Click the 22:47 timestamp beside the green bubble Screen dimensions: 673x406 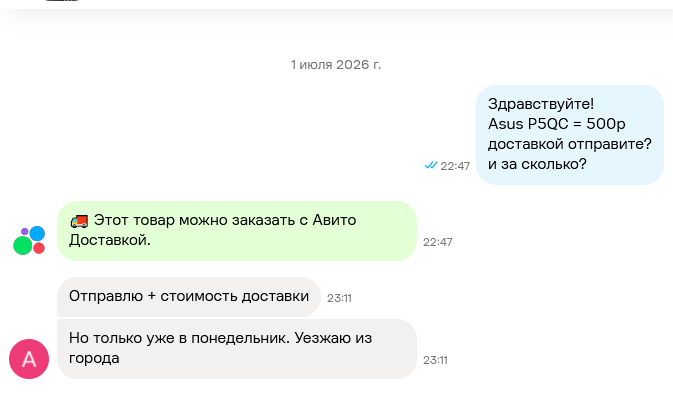(x=437, y=242)
